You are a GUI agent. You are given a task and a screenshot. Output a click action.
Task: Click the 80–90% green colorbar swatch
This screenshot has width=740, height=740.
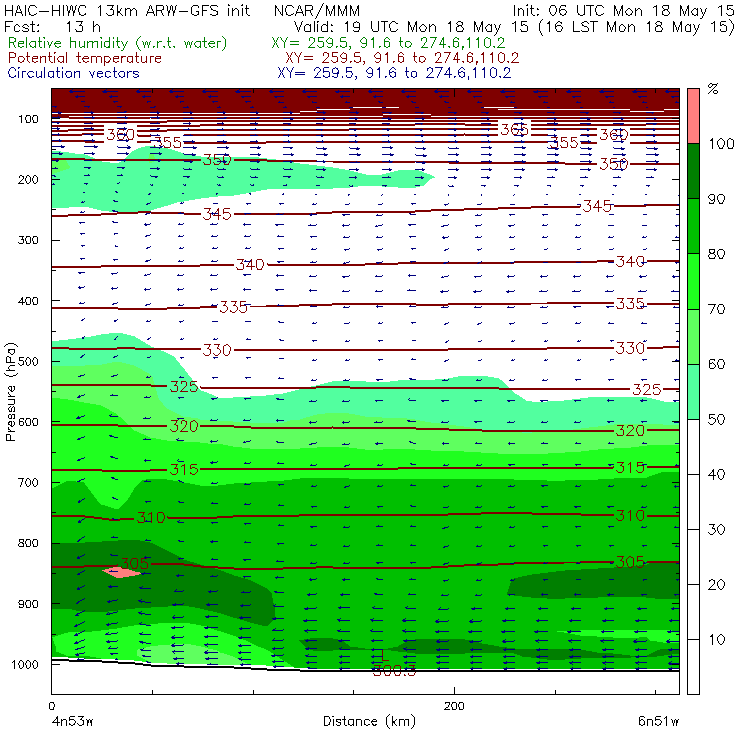click(x=693, y=226)
